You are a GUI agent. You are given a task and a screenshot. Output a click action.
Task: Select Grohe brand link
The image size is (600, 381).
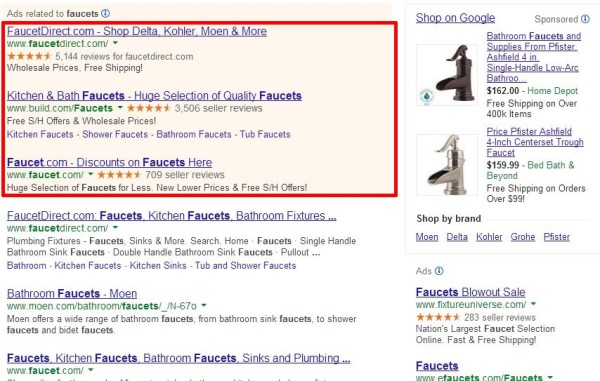click(523, 237)
